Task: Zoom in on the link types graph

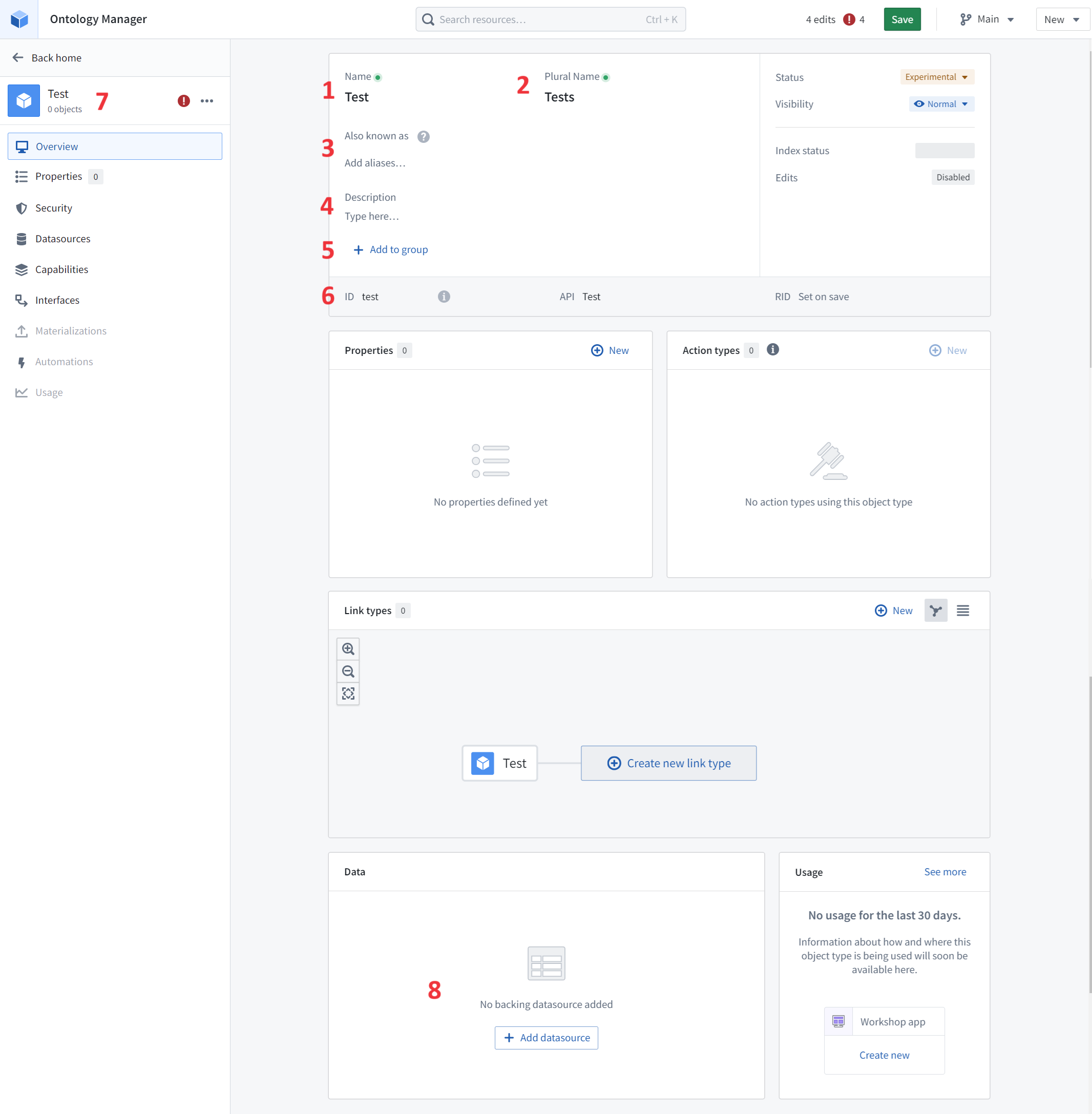Action: pyautogui.click(x=348, y=649)
